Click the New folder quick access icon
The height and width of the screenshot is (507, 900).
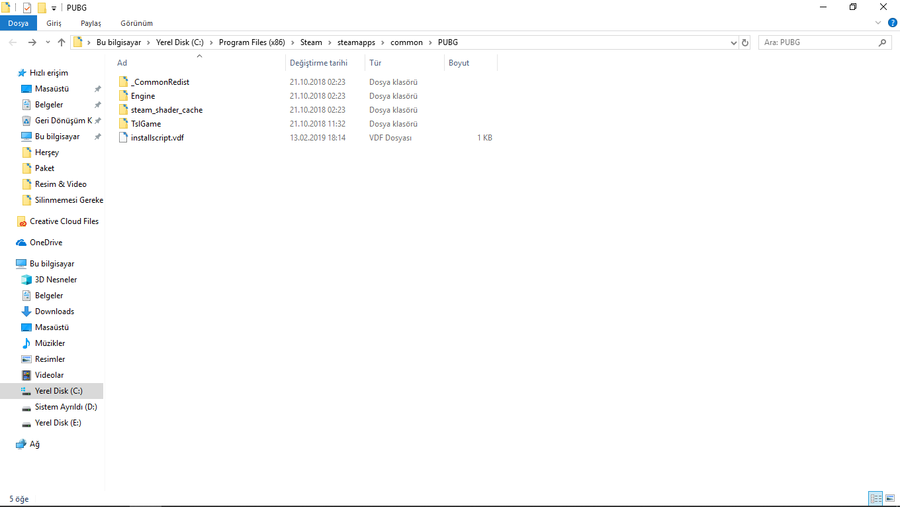41,7
